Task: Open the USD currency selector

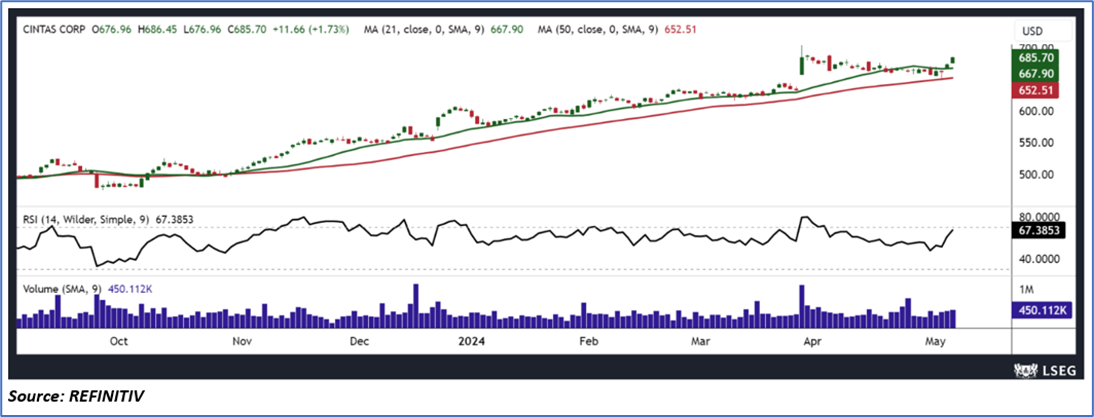Action: [1042, 31]
